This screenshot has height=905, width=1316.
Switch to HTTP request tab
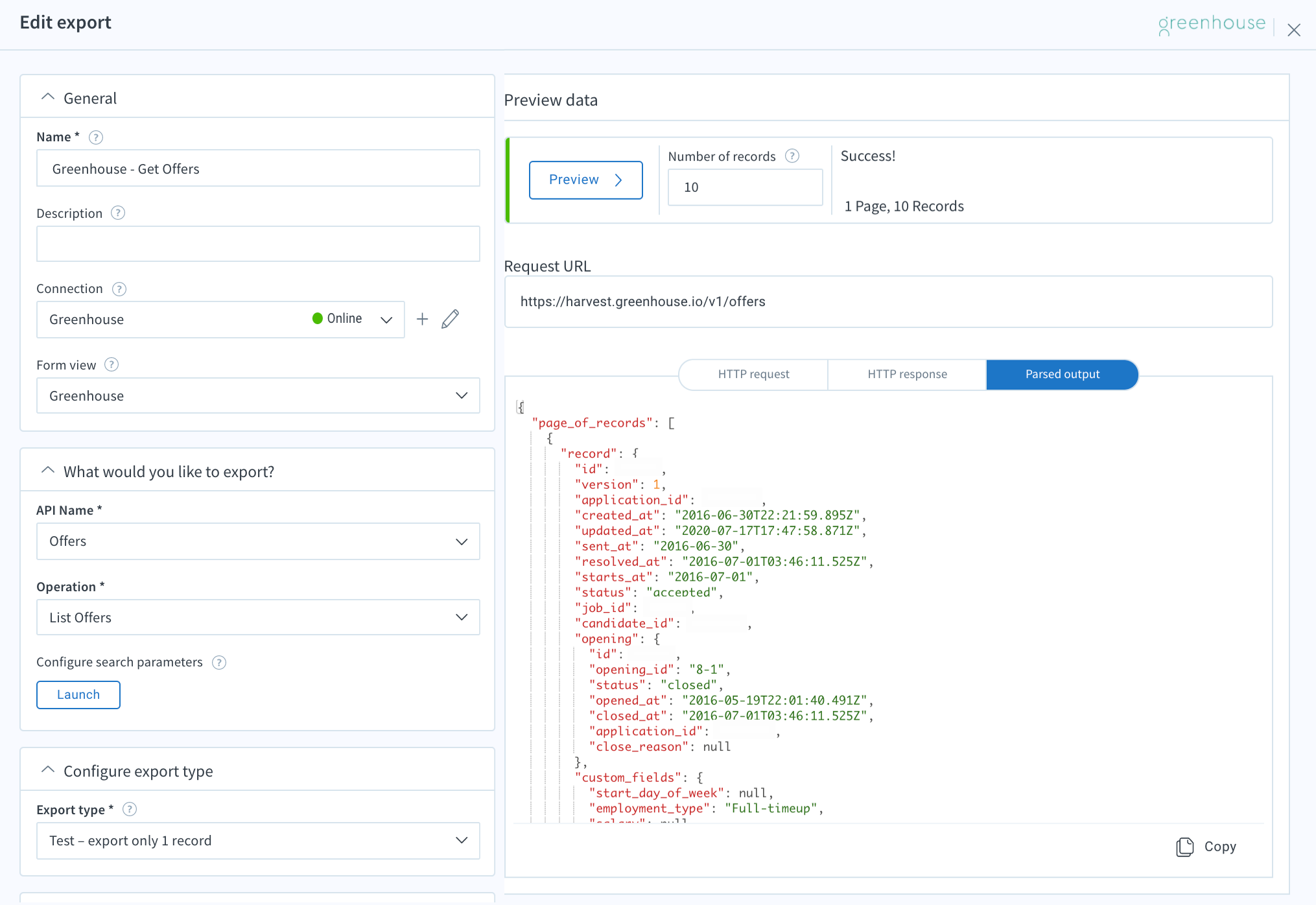(753, 375)
